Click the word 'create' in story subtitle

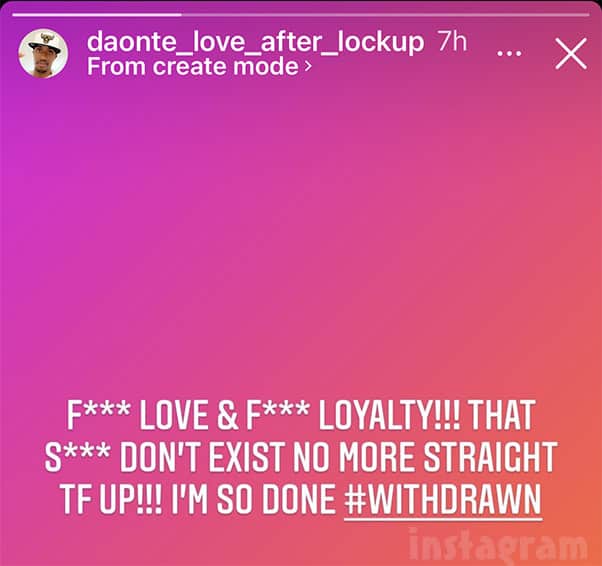(190, 66)
